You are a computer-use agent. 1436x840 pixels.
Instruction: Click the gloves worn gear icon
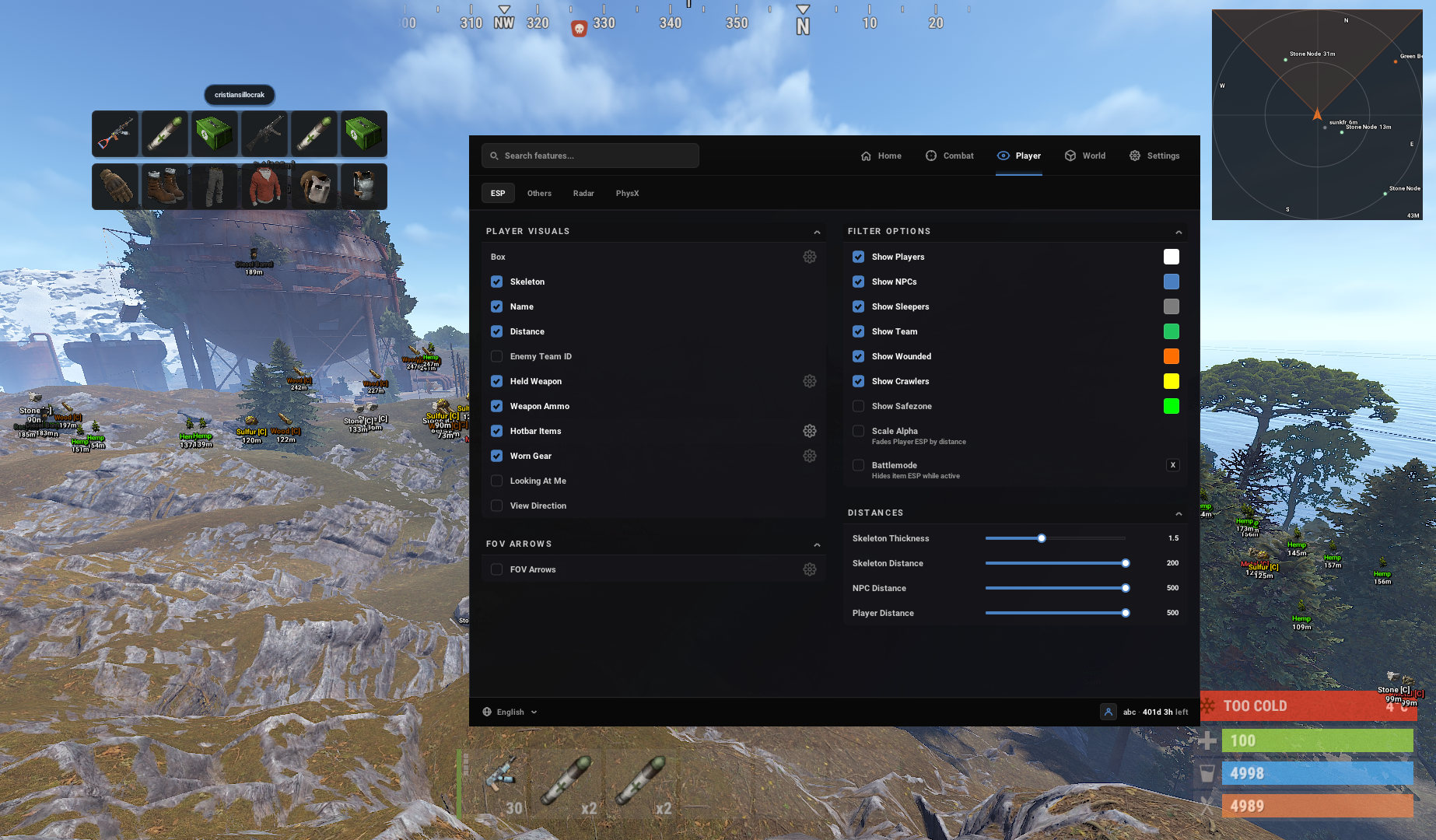(116, 187)
